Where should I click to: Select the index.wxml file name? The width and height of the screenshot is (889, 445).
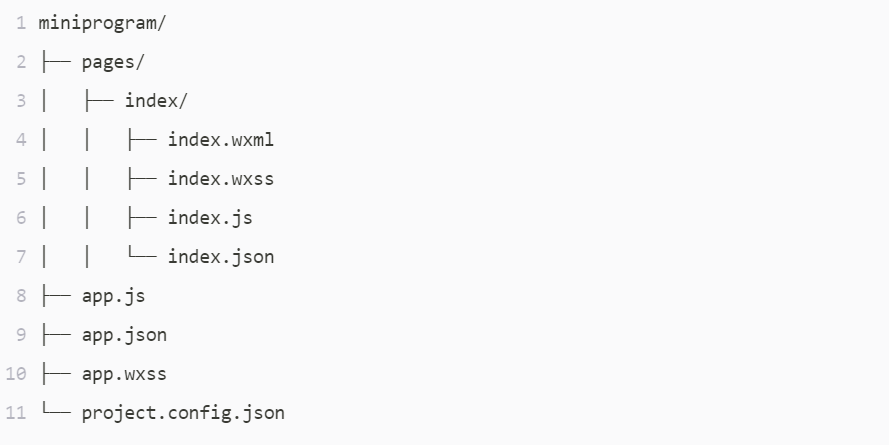pyautogui.click(x=221, y=139)
